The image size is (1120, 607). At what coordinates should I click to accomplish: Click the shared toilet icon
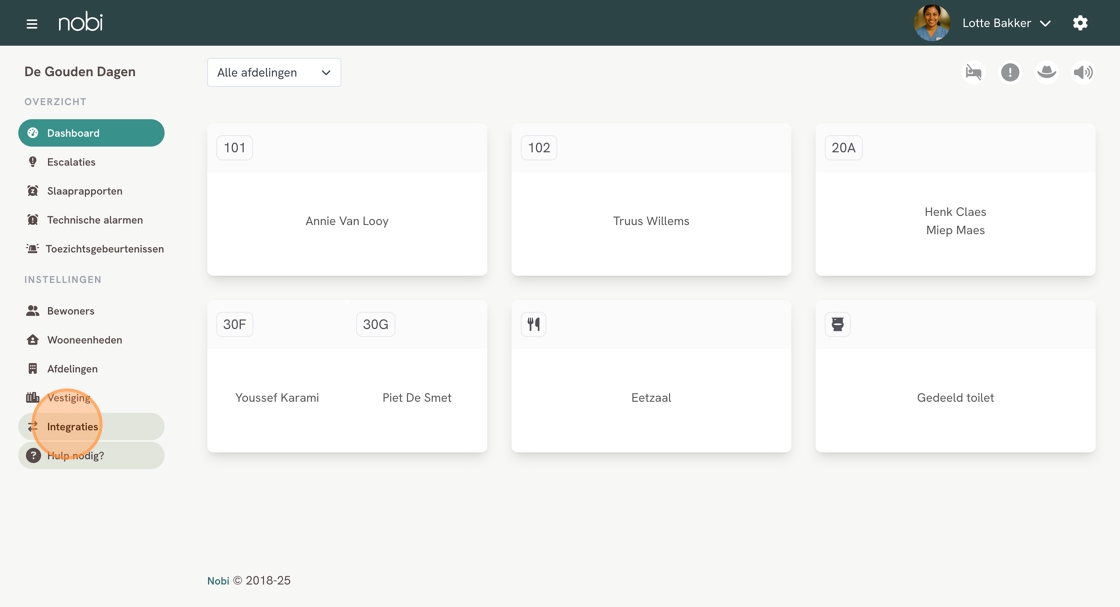tap(838, 324)
